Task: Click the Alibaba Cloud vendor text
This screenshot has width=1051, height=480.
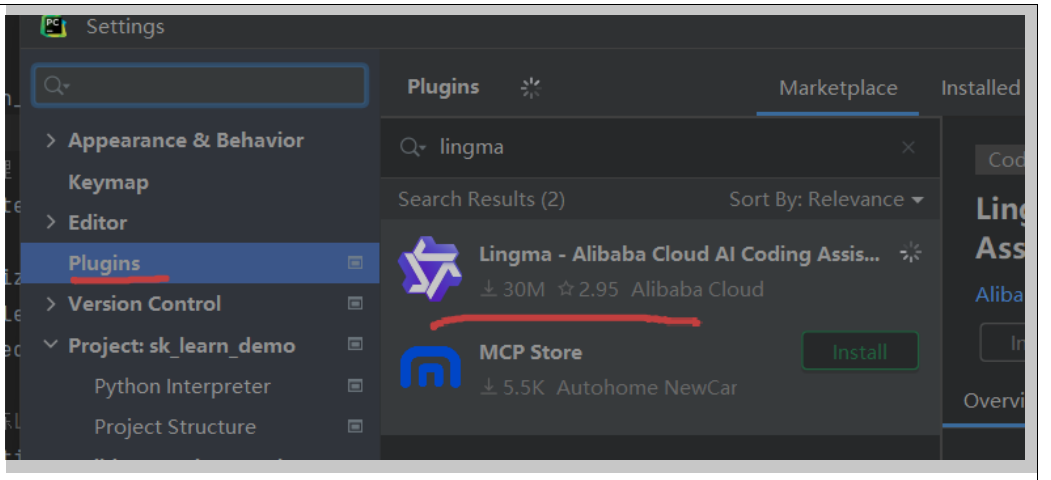Action: [x=697, y=289]
